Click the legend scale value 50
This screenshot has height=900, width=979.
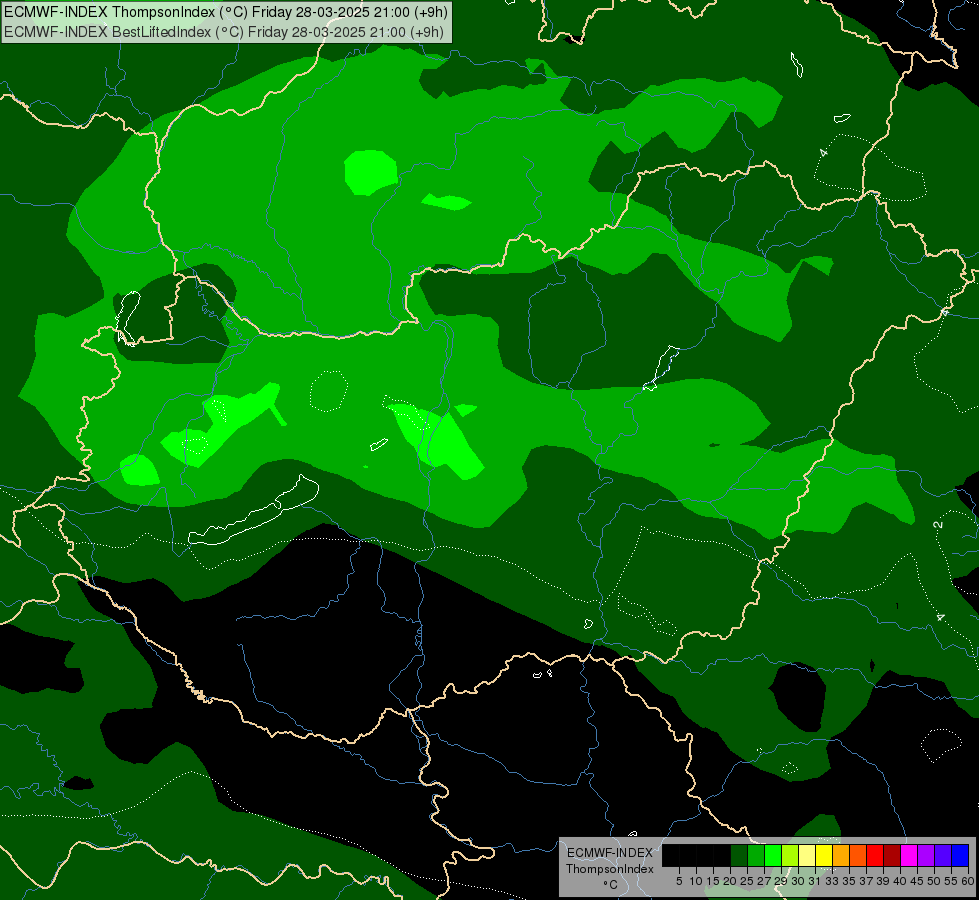coord(934,881)
